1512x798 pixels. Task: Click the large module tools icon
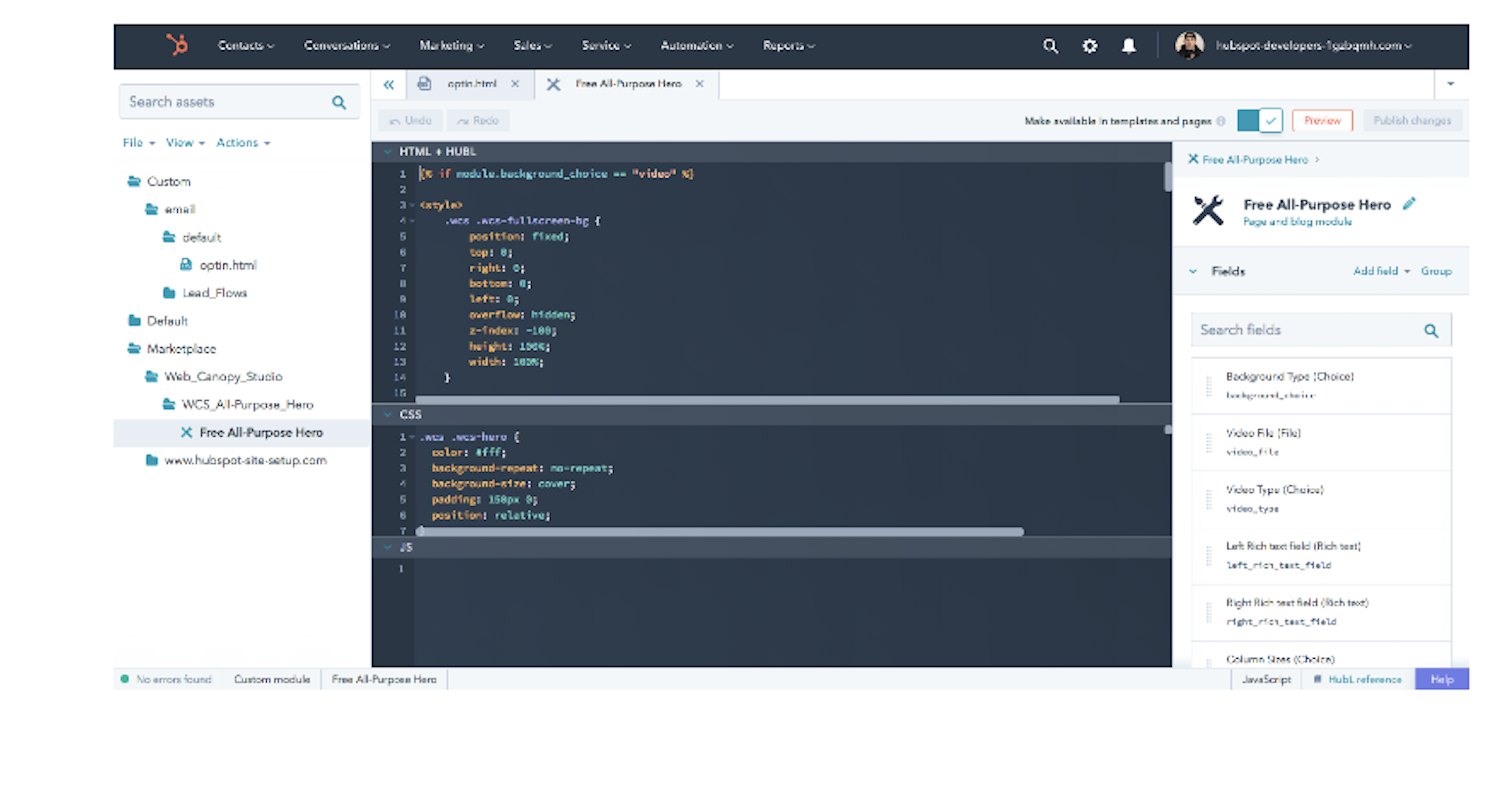click(1208, 211)
